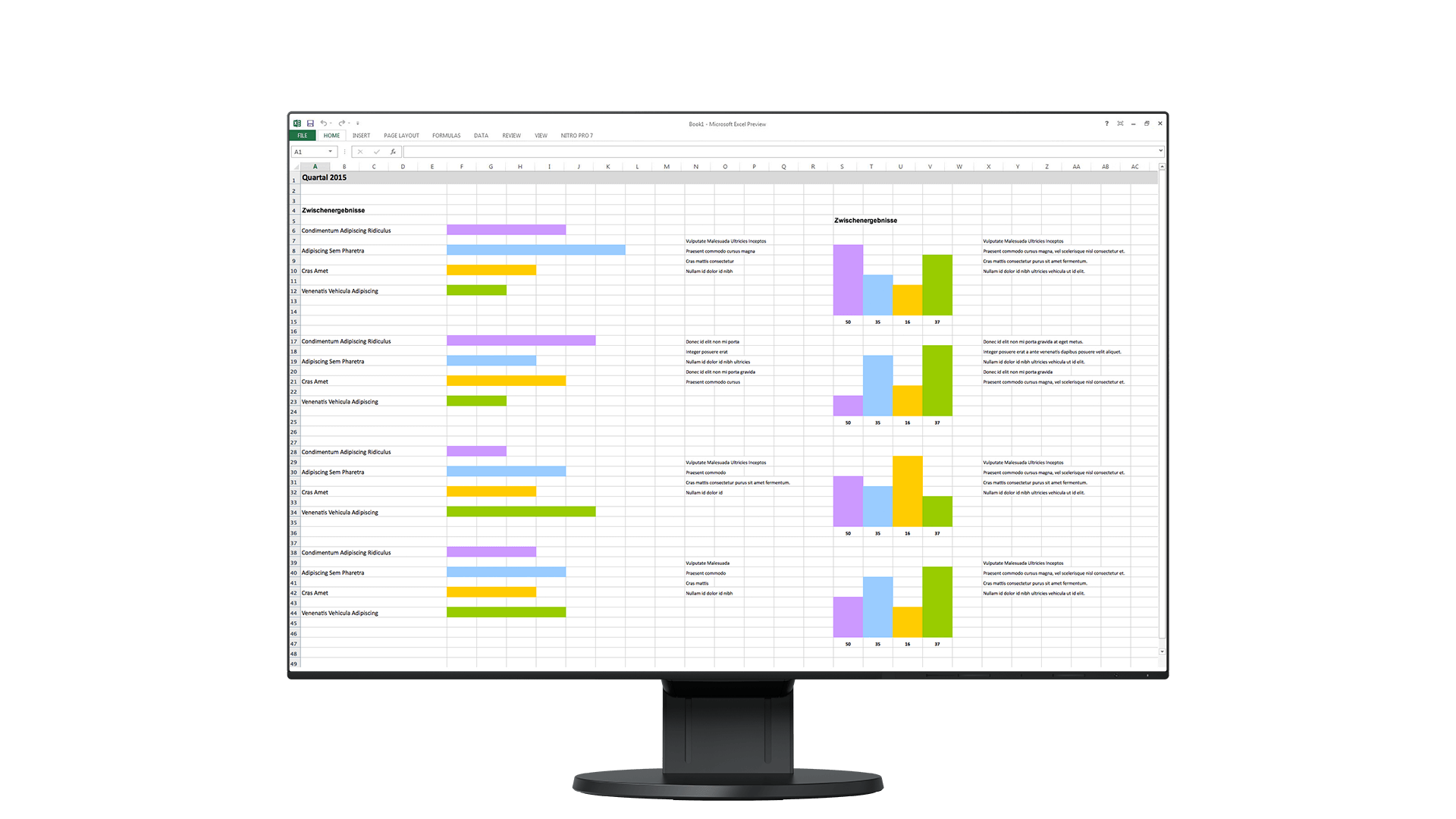Screen dimensions: 1456x819
Task: Open the redo history dropdown arrow
Action: 349,124
